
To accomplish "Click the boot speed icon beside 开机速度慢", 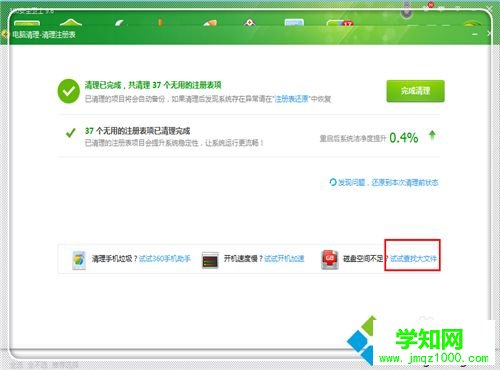I will [210, 260].
